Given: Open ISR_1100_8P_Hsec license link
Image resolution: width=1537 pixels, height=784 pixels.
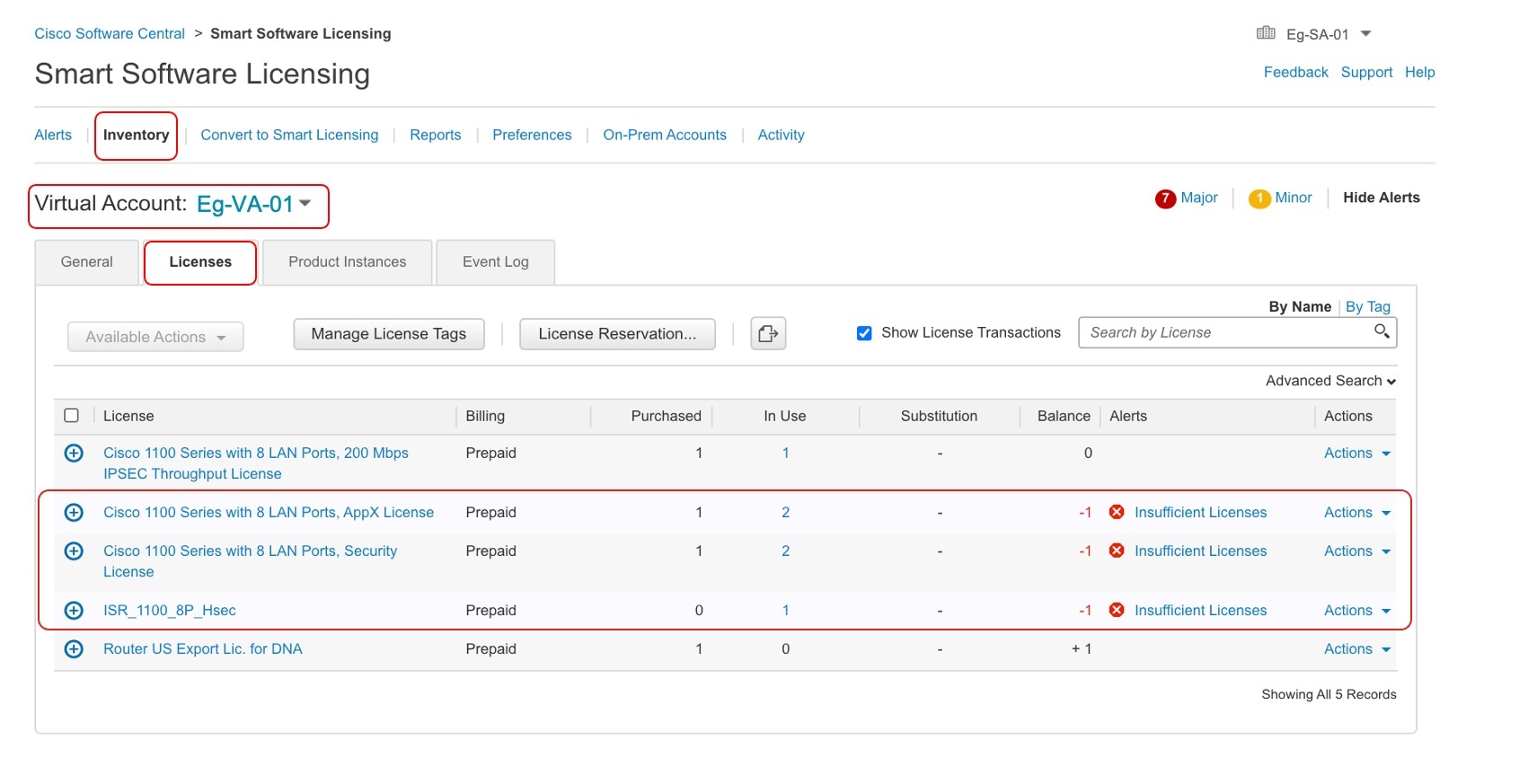Looking at the screenshot, I should point(170,611).
